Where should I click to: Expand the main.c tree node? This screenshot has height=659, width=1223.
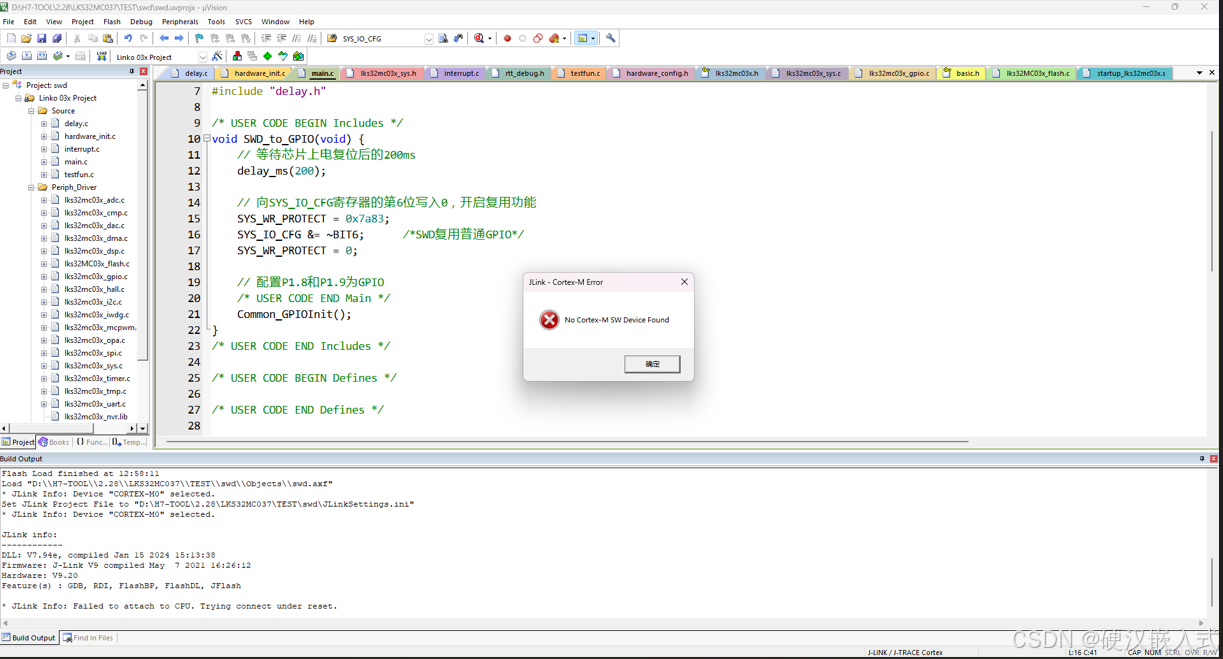point(44,162)
